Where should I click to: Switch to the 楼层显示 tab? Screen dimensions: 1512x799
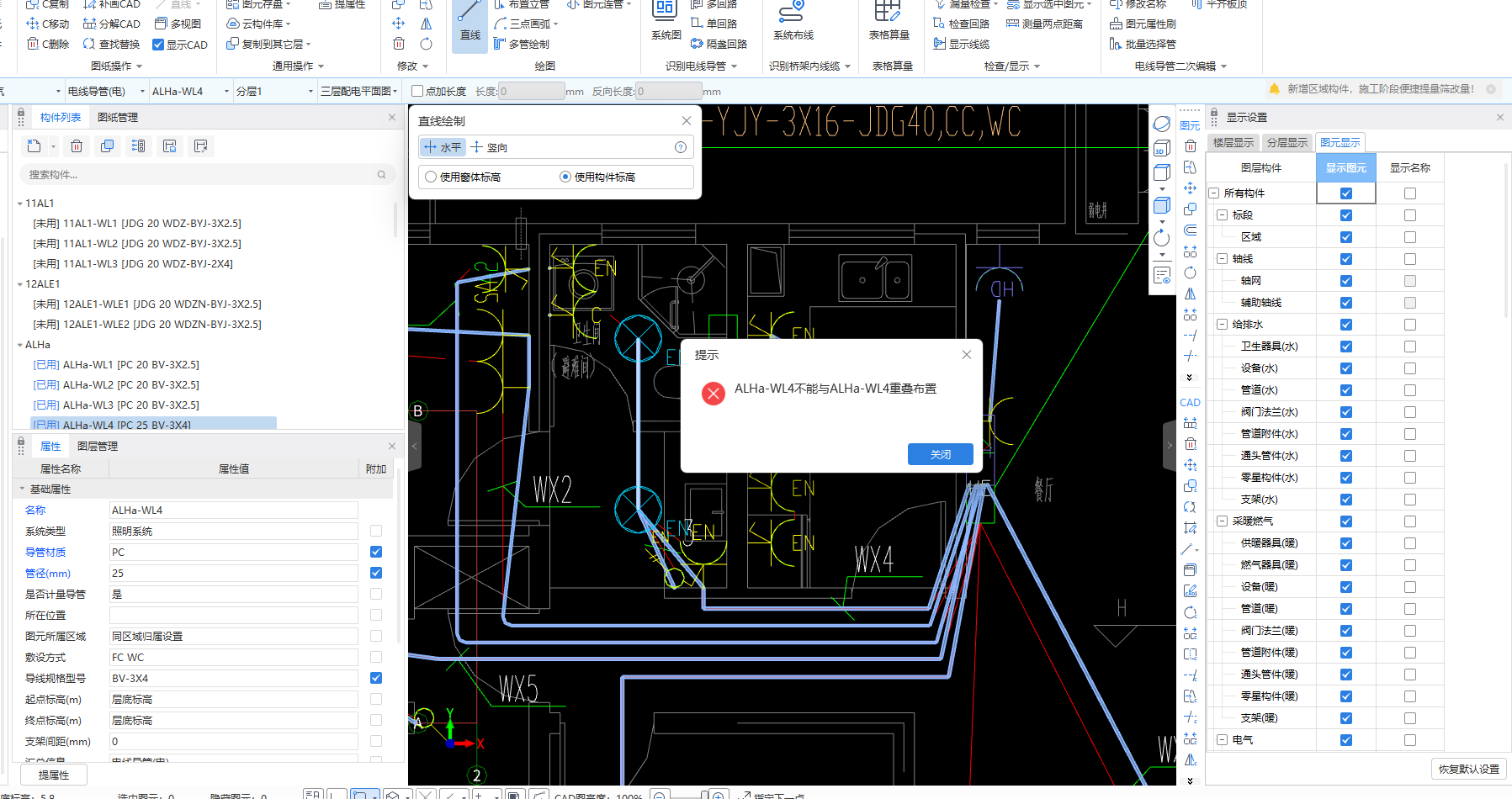pos(1233,142)
